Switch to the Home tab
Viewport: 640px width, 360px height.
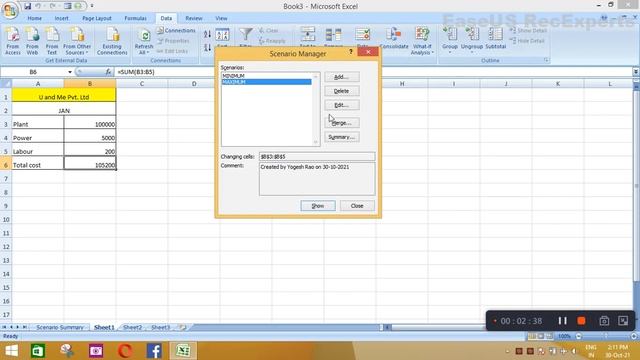tap(34, 18)
